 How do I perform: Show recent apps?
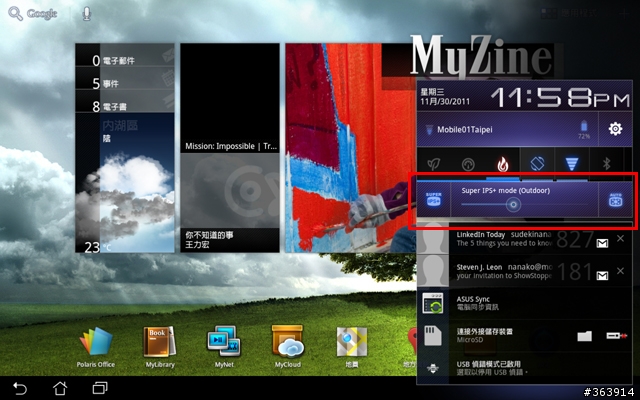(x=100, y=388)
